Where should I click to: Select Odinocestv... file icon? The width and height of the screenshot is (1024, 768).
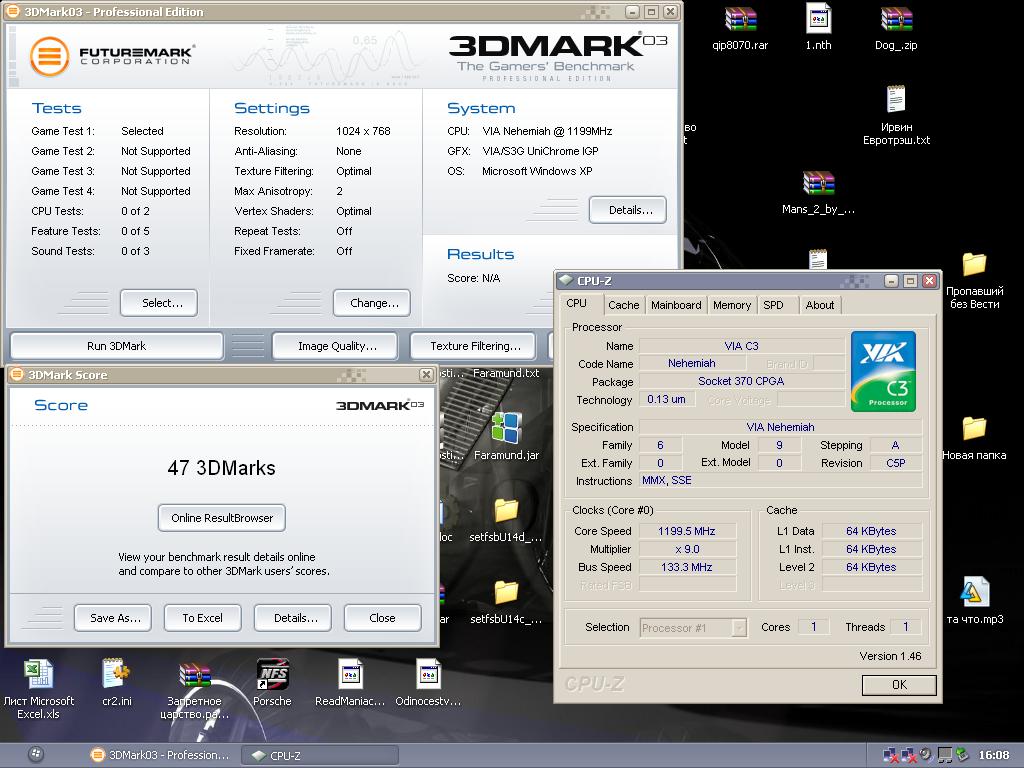click(x=428, y=674)
